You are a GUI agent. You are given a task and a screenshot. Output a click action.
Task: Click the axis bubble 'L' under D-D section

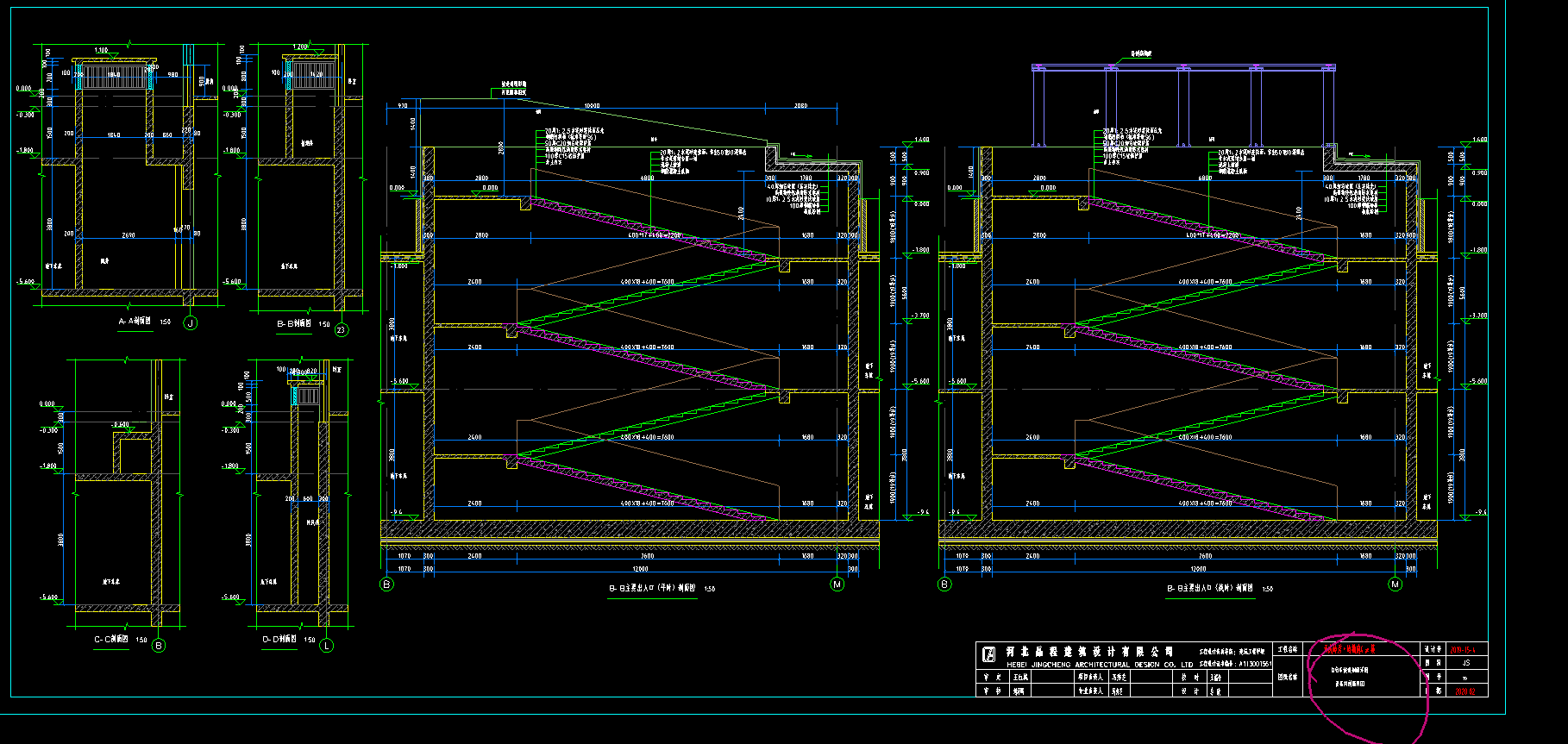(x=327, y=645)
